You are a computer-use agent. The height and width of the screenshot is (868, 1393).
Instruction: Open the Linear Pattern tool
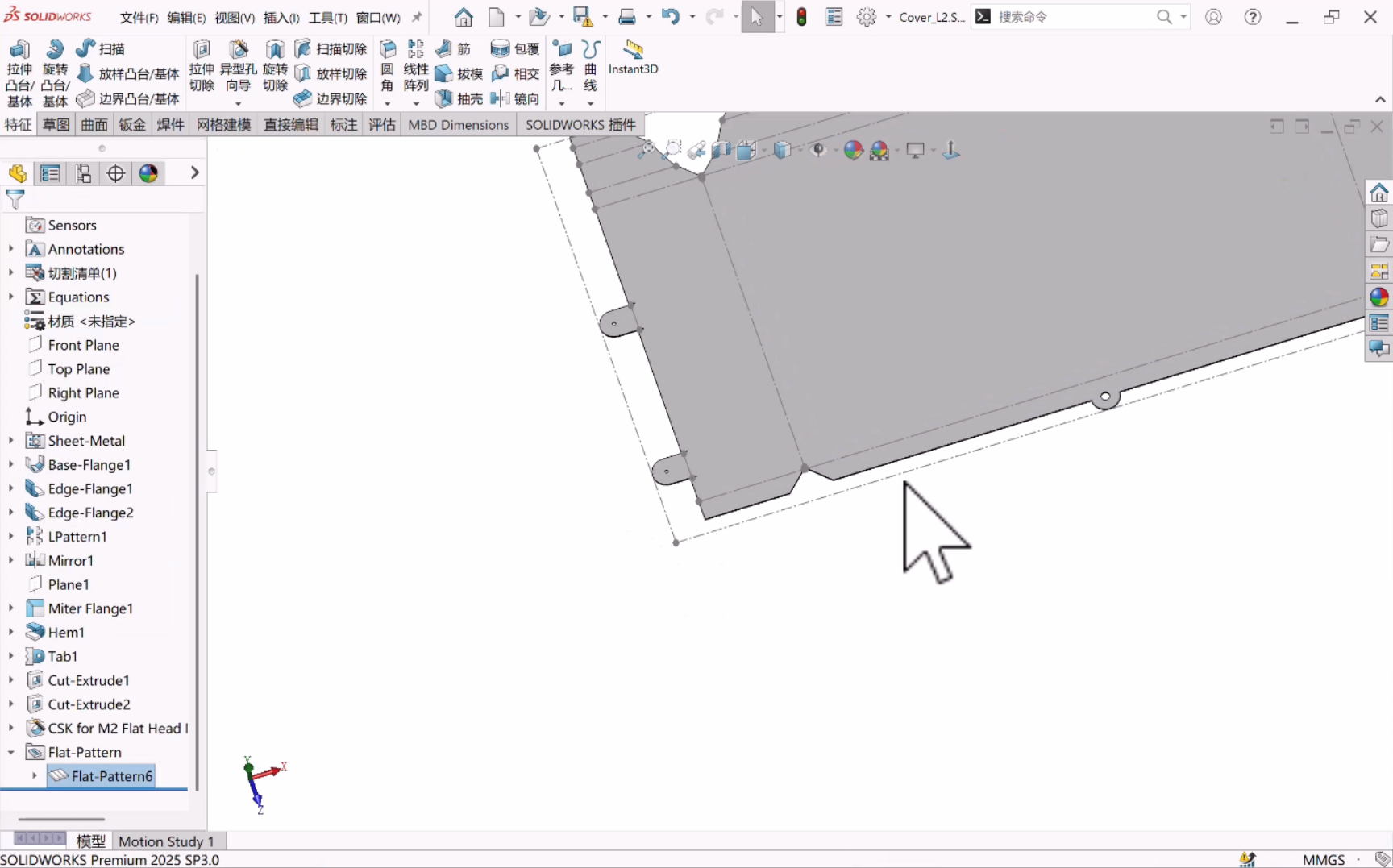[416, 51]
